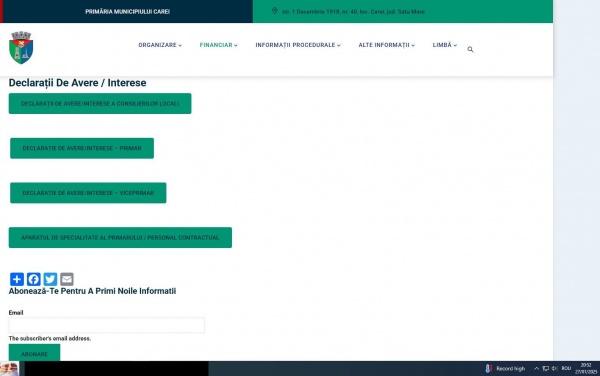Open Declarație de avere/interese – Viceprimar
600x376 pixels.
tap(88, 193)
